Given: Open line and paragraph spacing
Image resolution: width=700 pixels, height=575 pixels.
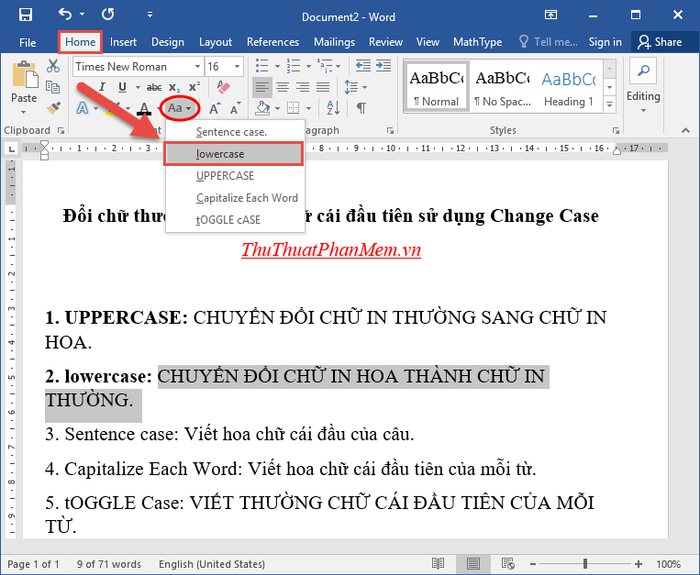Looking at the screenshot, I should tap(355, 87).
